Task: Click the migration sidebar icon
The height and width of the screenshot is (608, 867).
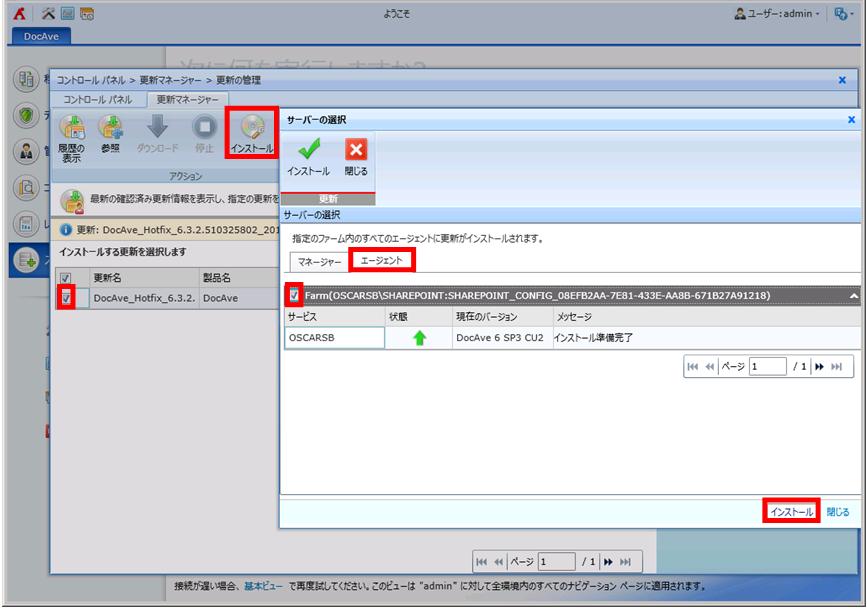Action: point(26,79)
